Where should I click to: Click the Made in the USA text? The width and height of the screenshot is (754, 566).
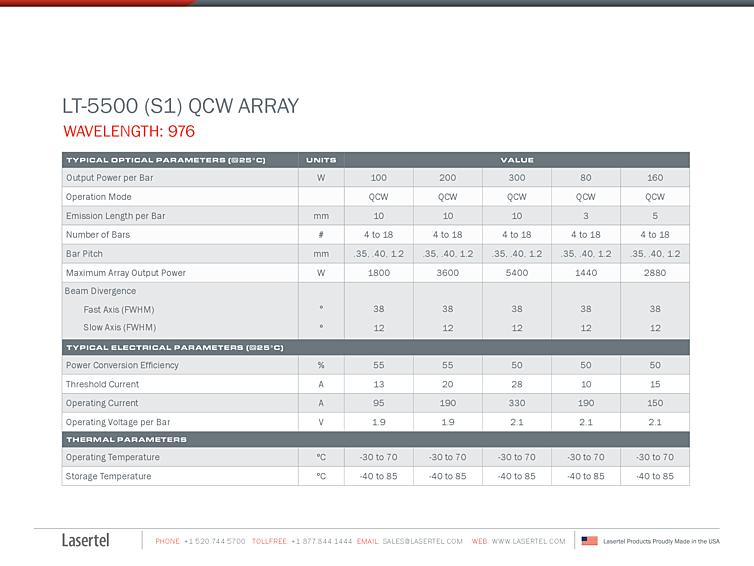661,541
